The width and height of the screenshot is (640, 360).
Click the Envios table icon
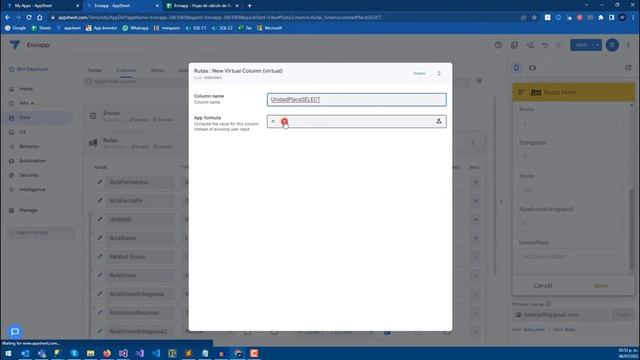tap(93, 116)
